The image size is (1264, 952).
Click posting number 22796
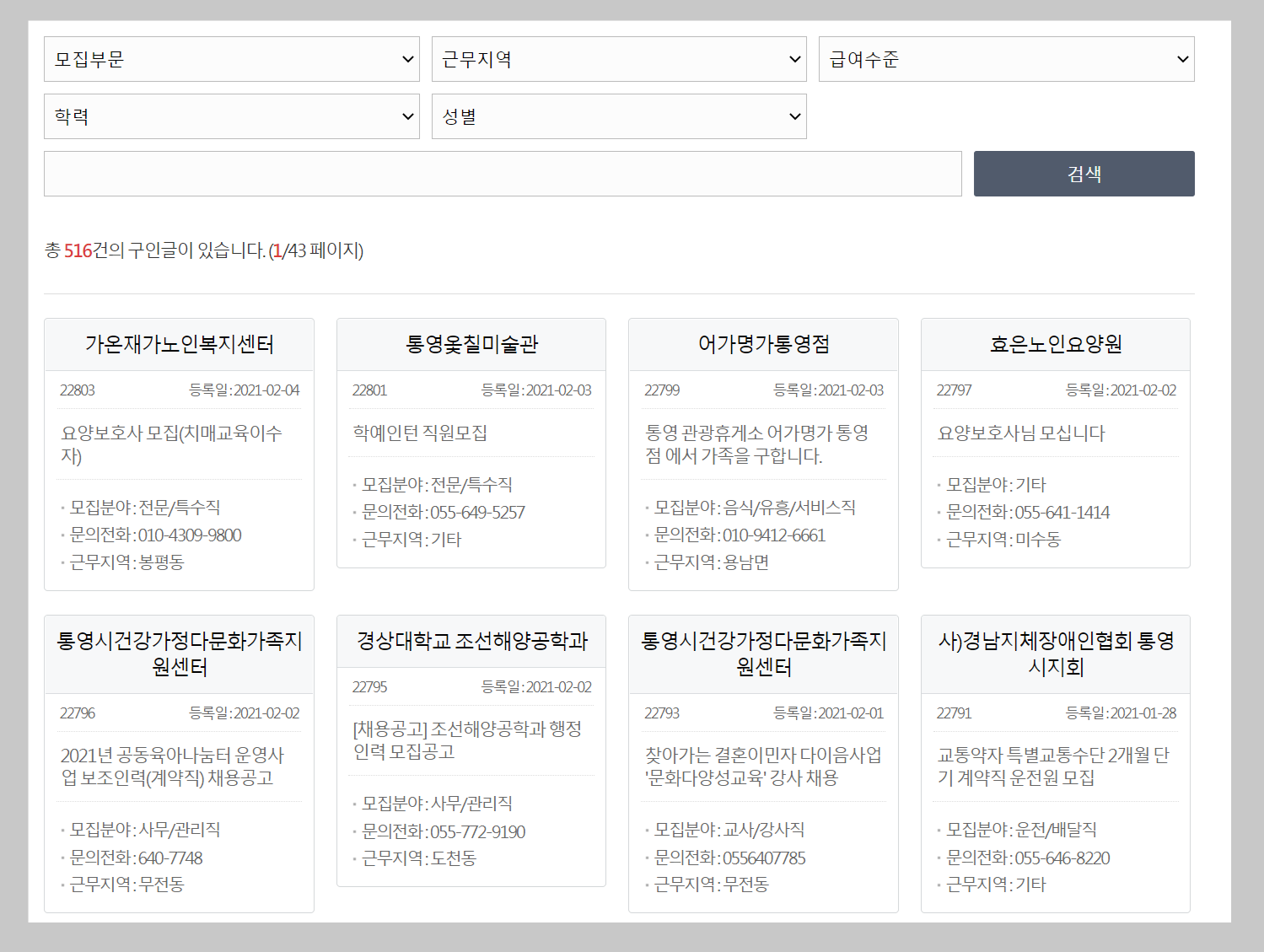point(78,713)
